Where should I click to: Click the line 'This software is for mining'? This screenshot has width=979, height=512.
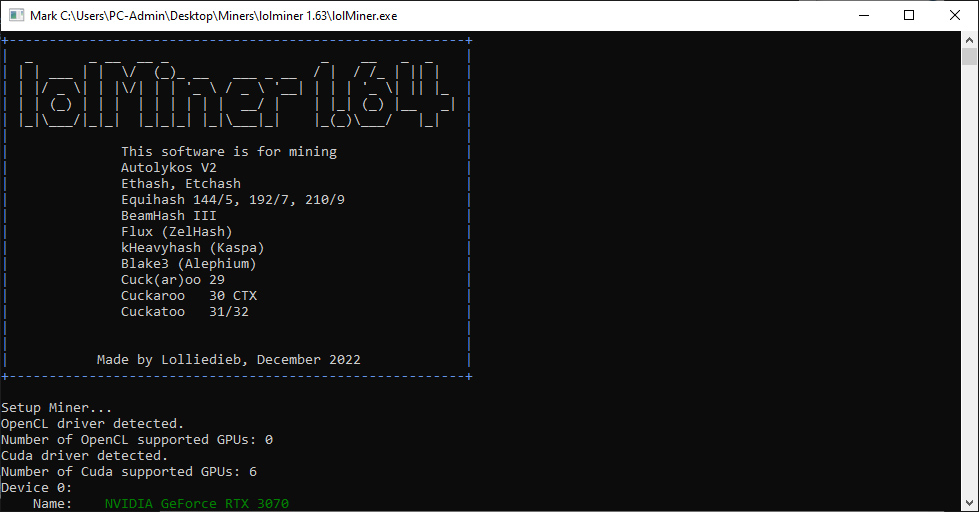(x=229, y=152)
